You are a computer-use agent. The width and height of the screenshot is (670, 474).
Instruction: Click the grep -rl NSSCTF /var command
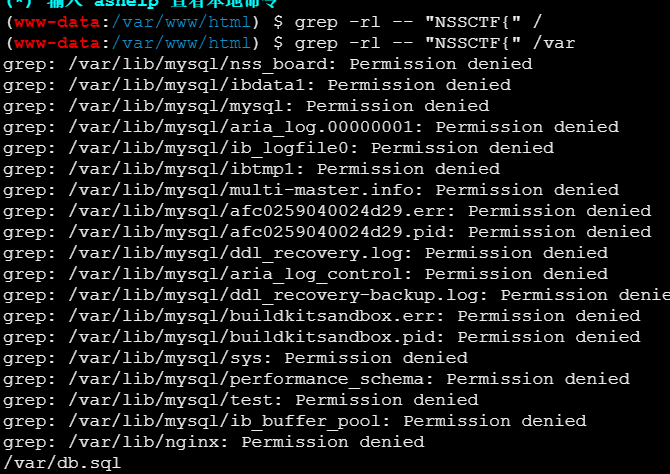(x=435, y=43)
